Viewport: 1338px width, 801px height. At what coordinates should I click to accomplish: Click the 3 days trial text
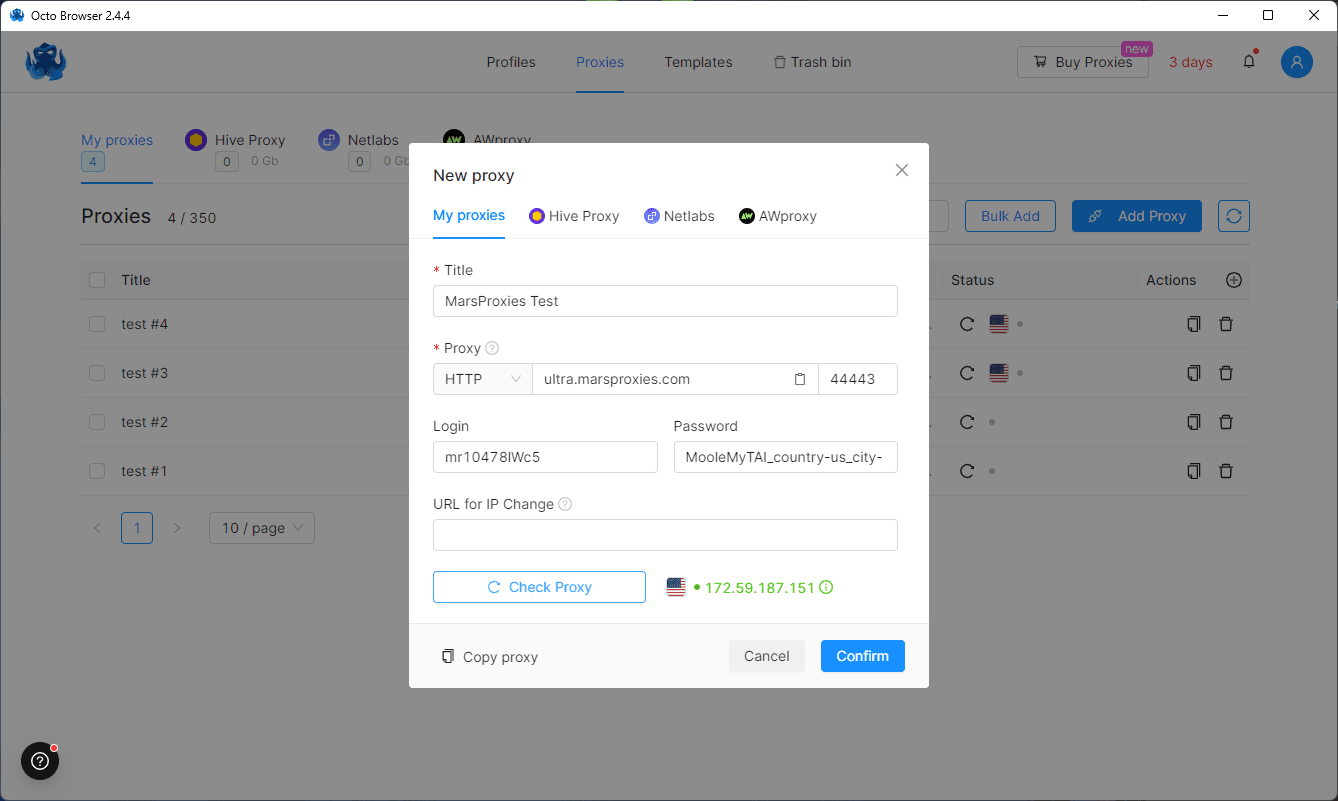1190,62
